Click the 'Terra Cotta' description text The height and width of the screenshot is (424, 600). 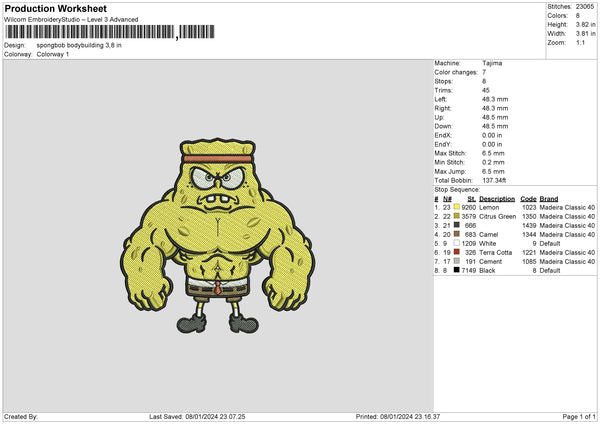click(496, 253)
